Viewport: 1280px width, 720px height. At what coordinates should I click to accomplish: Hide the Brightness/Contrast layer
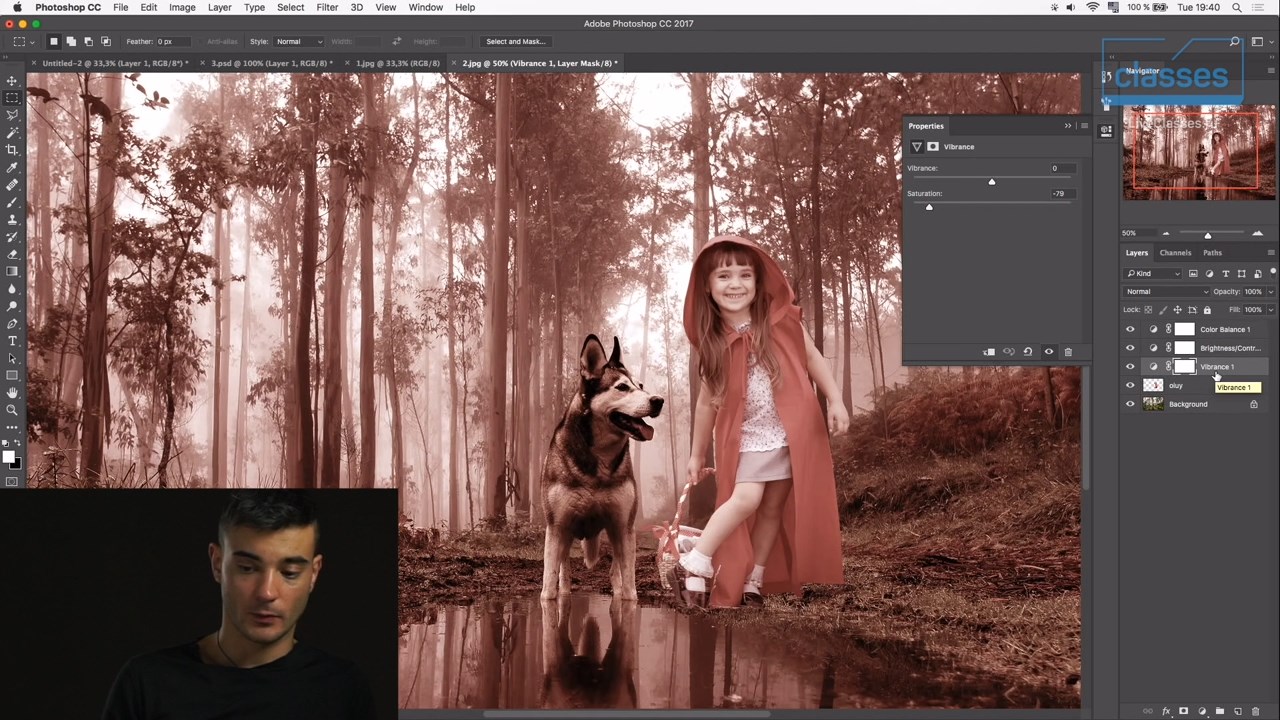[x=1130, y=348]
